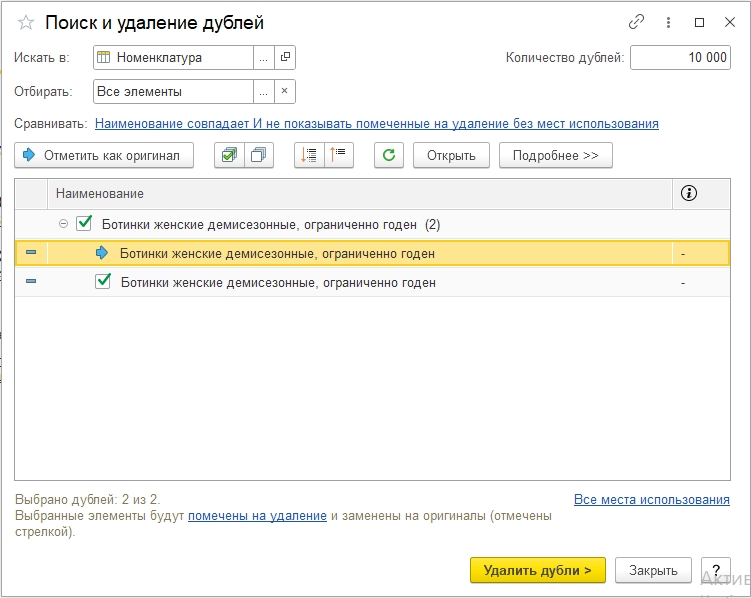Open the title bar more-options menu
Screen dimensions: 751x598
coord(669,22)
